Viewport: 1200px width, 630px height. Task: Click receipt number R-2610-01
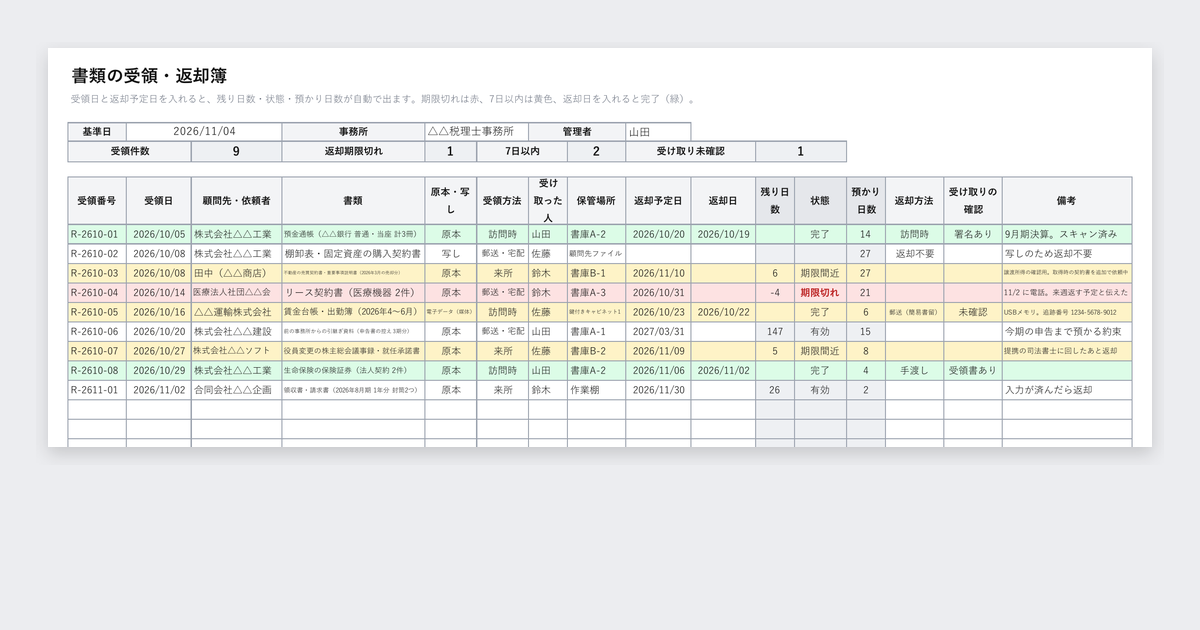[x=97, y=234]
